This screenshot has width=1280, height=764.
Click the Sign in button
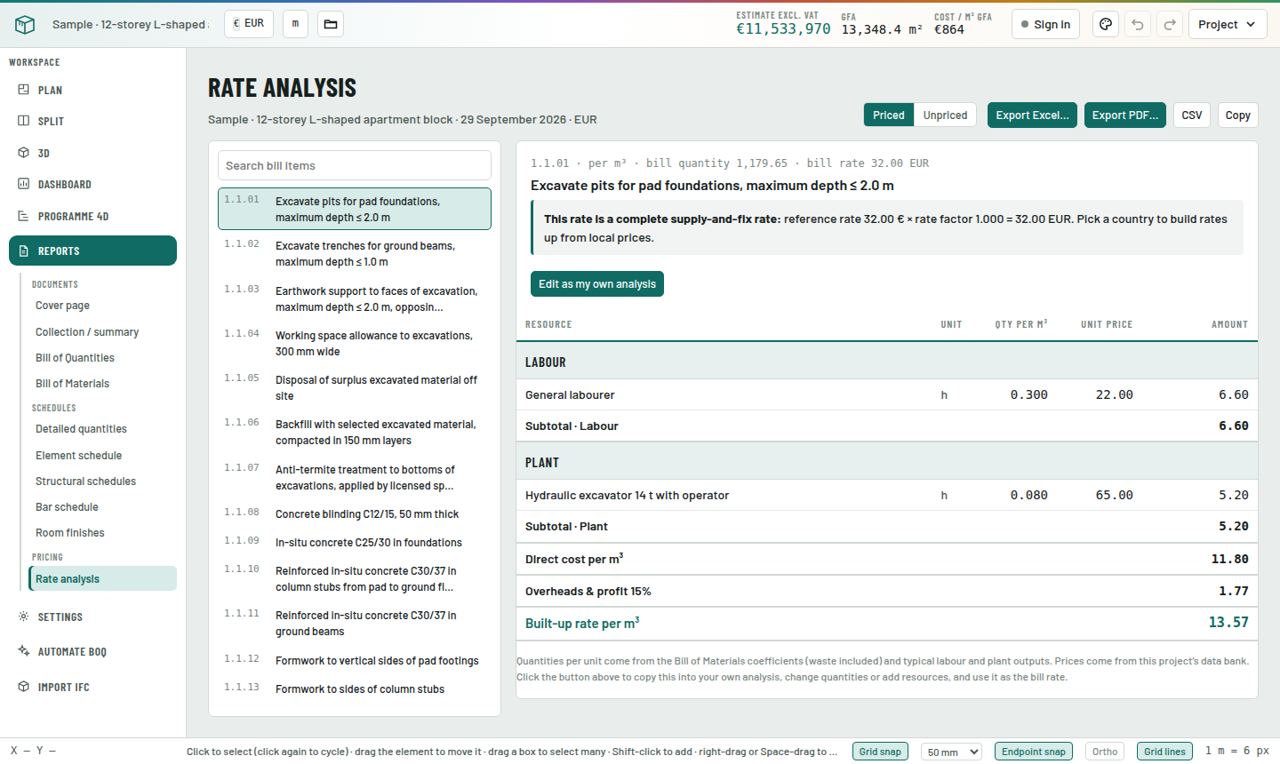pyautogui.click(x=1045, y=24)
